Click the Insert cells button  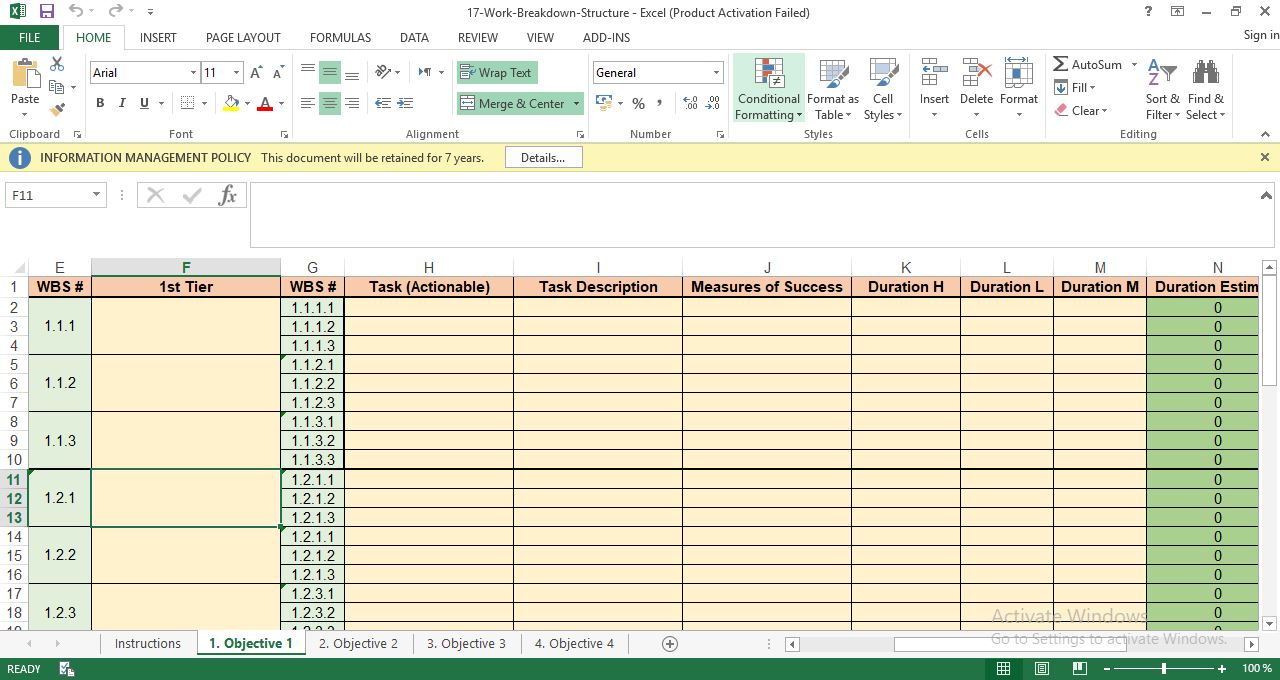(934, 90)
